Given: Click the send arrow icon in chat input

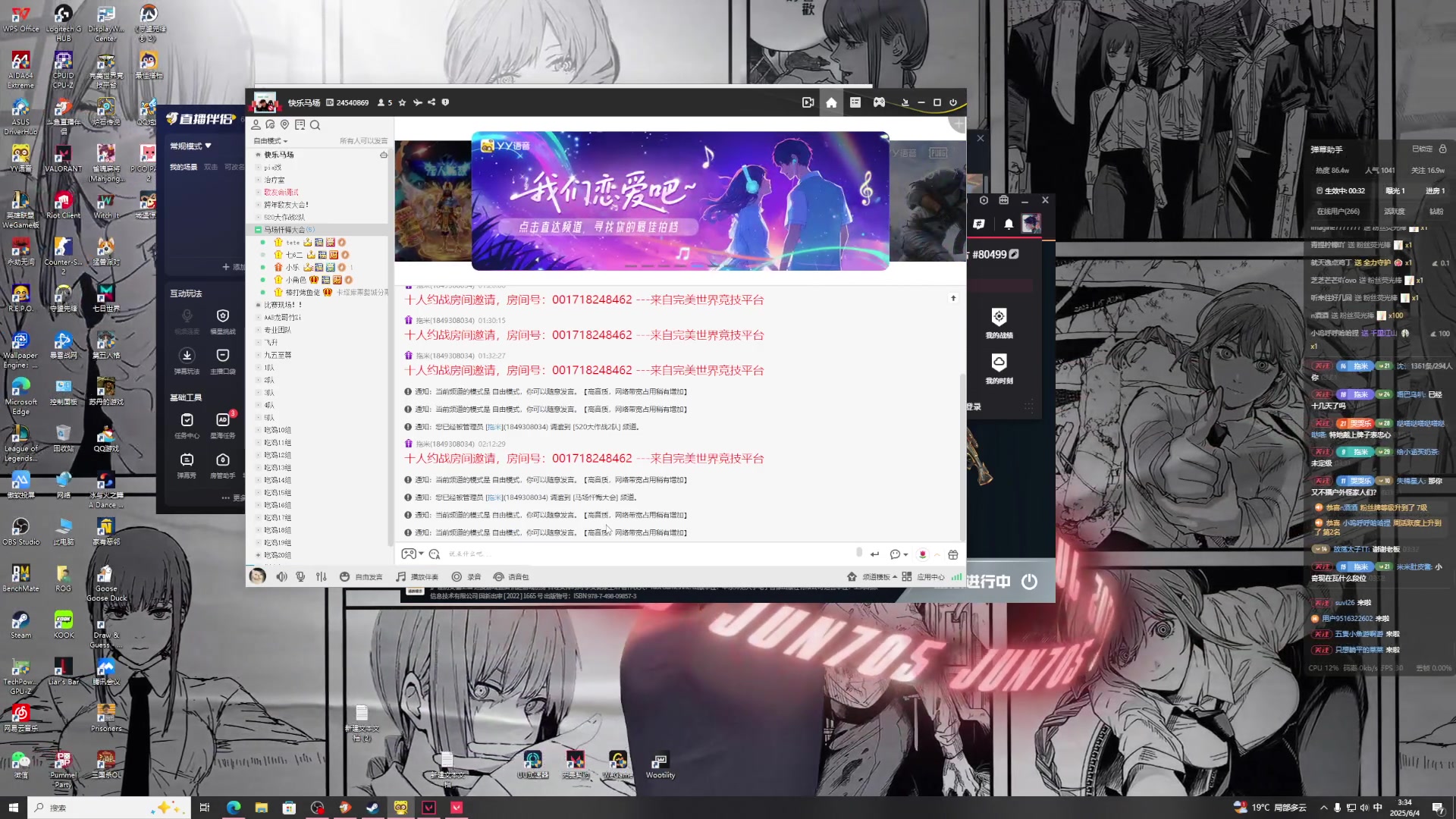Looking at the screenshot, I should pos(874,554).
